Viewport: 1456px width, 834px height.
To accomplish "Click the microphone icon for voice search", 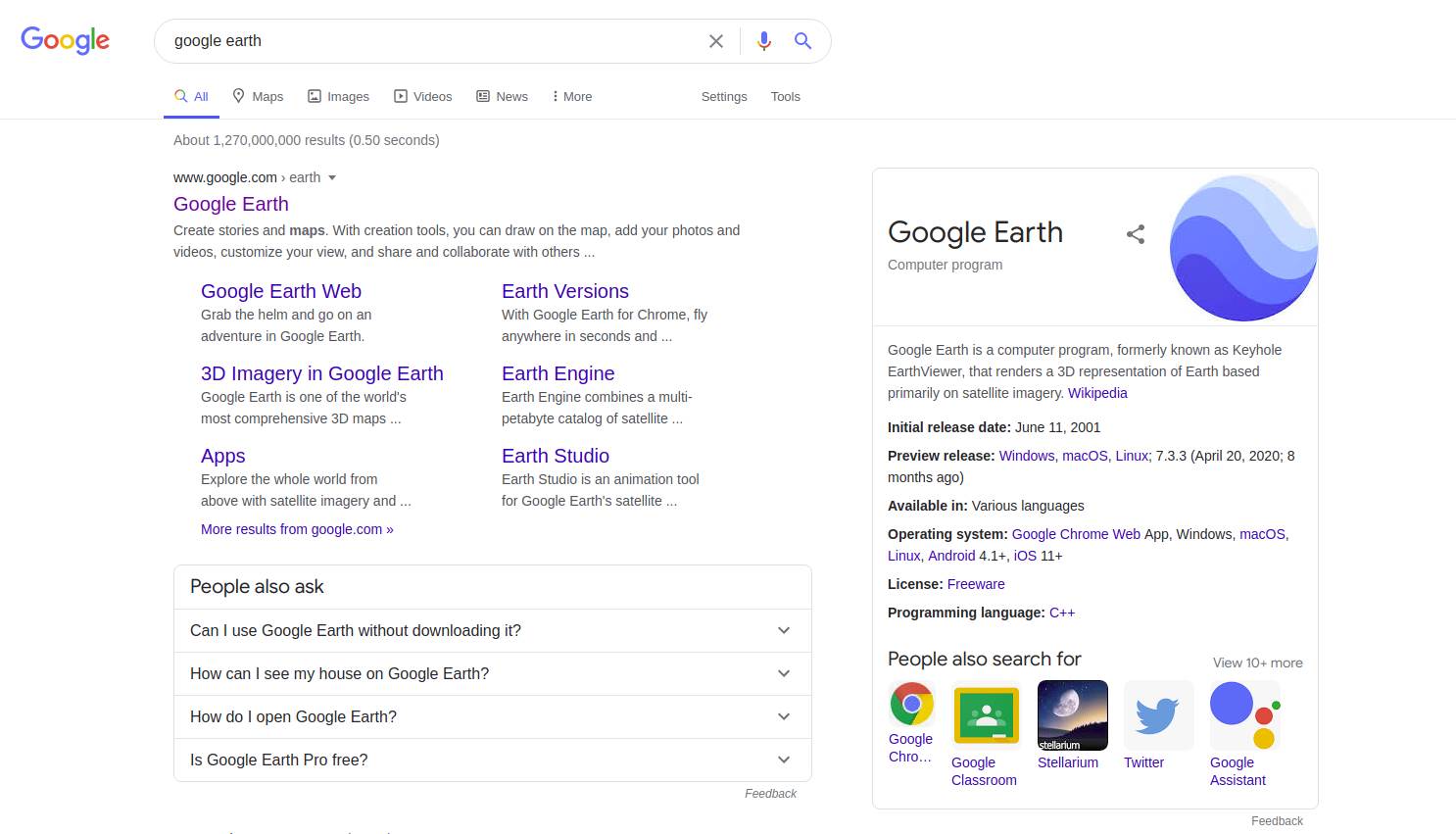I will click(763, 40).
